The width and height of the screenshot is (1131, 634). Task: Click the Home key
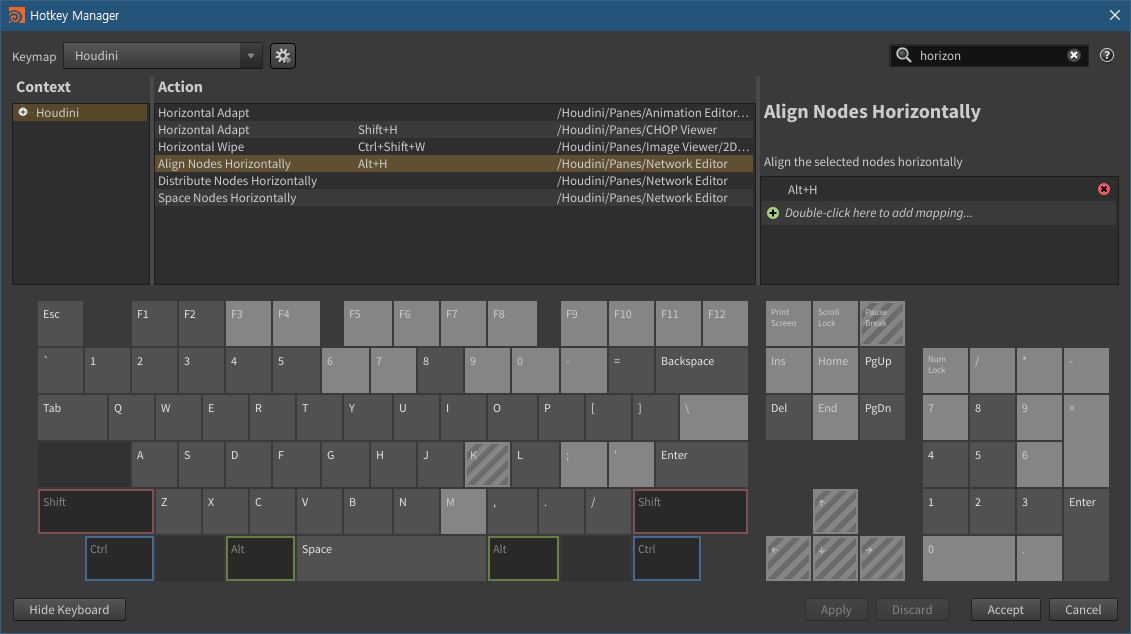tap(835, 370)
